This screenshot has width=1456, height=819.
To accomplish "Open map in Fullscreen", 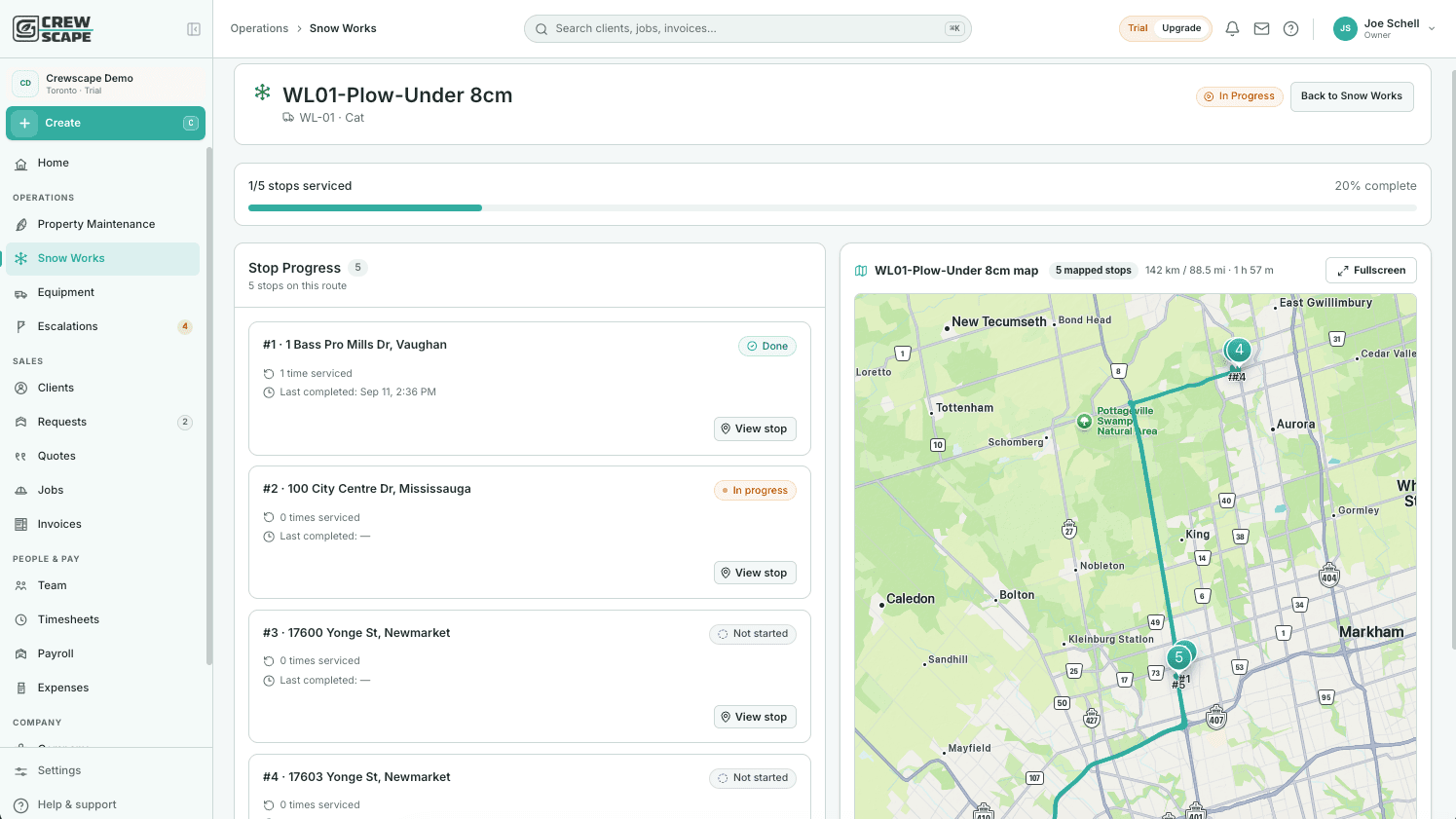I will (x=1371, y=271).
